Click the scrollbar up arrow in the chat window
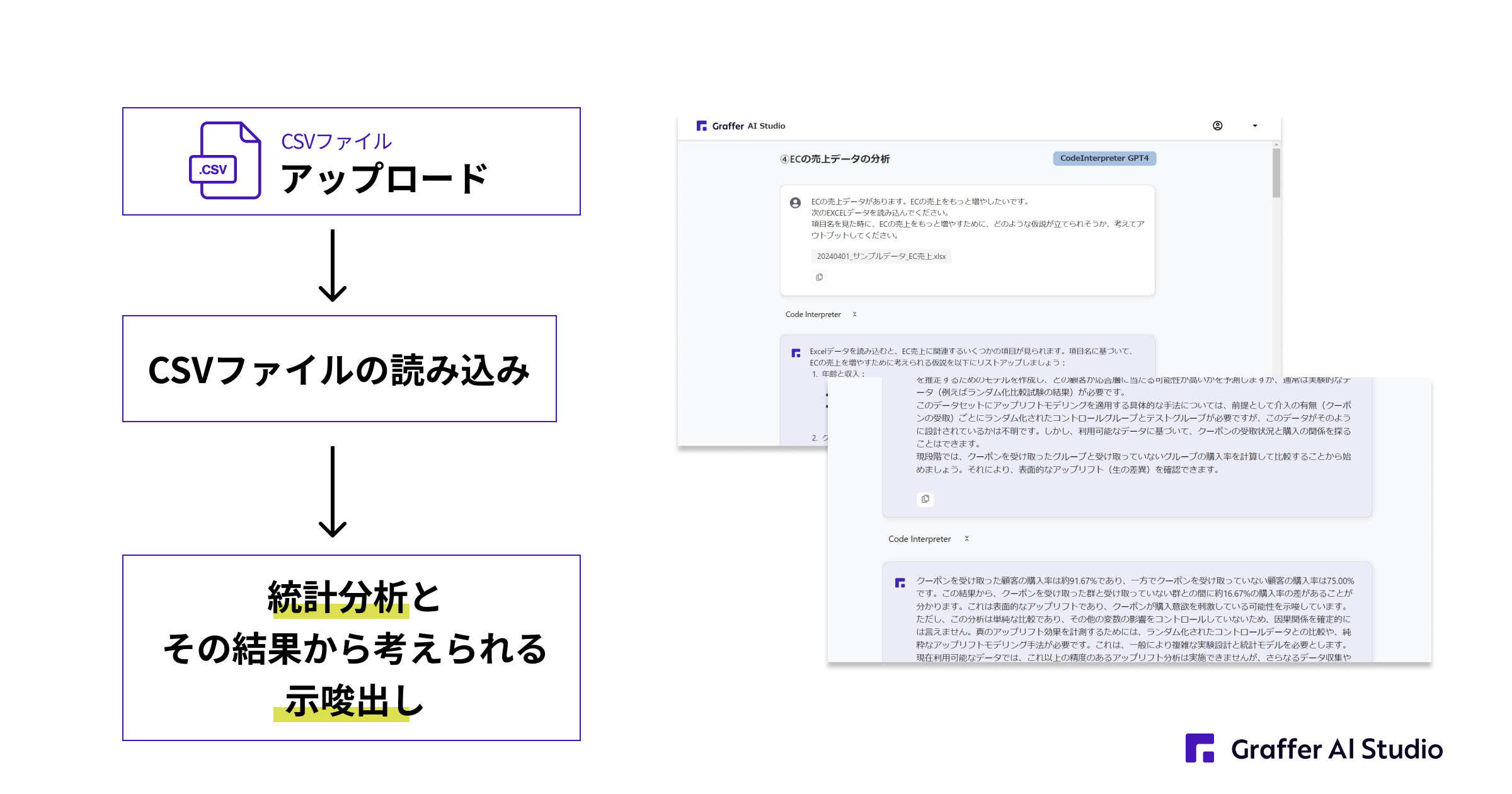This screenshot has height=794, width=1512. (x=1276, y=146)
